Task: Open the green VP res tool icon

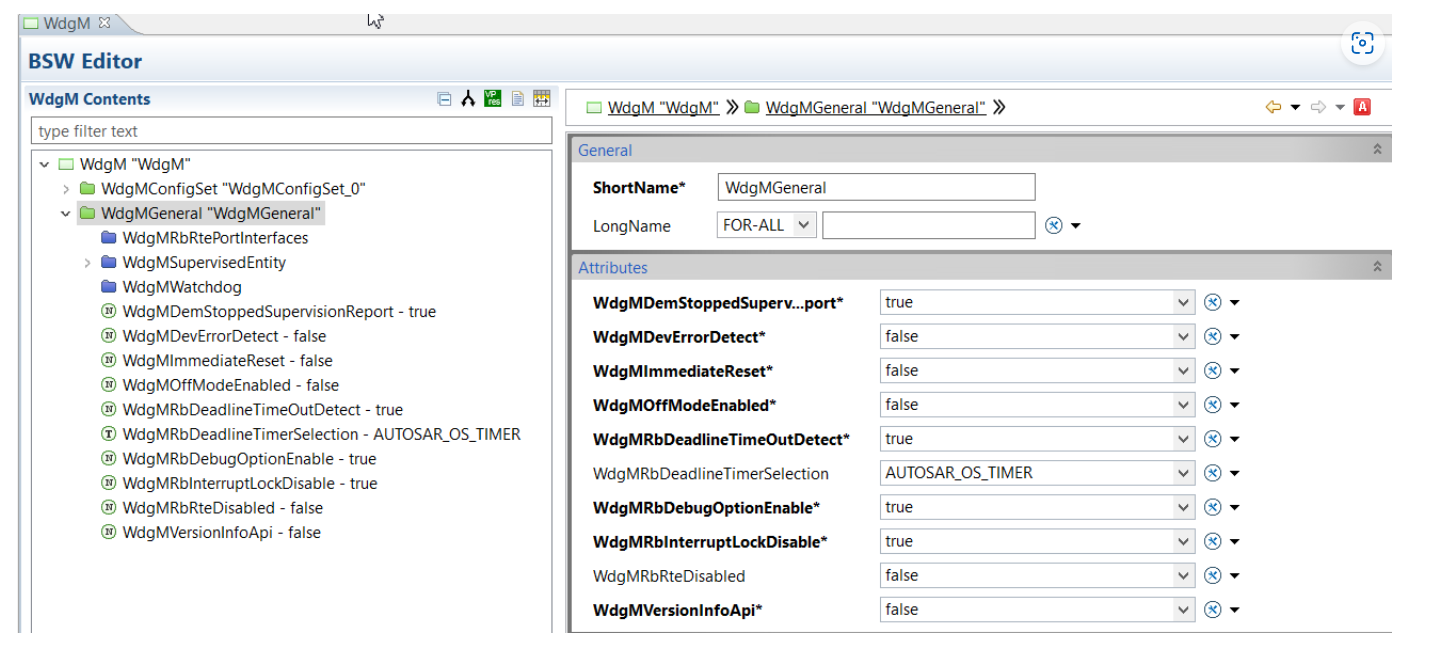Action: pyautogui.click(x=491, y=98)
